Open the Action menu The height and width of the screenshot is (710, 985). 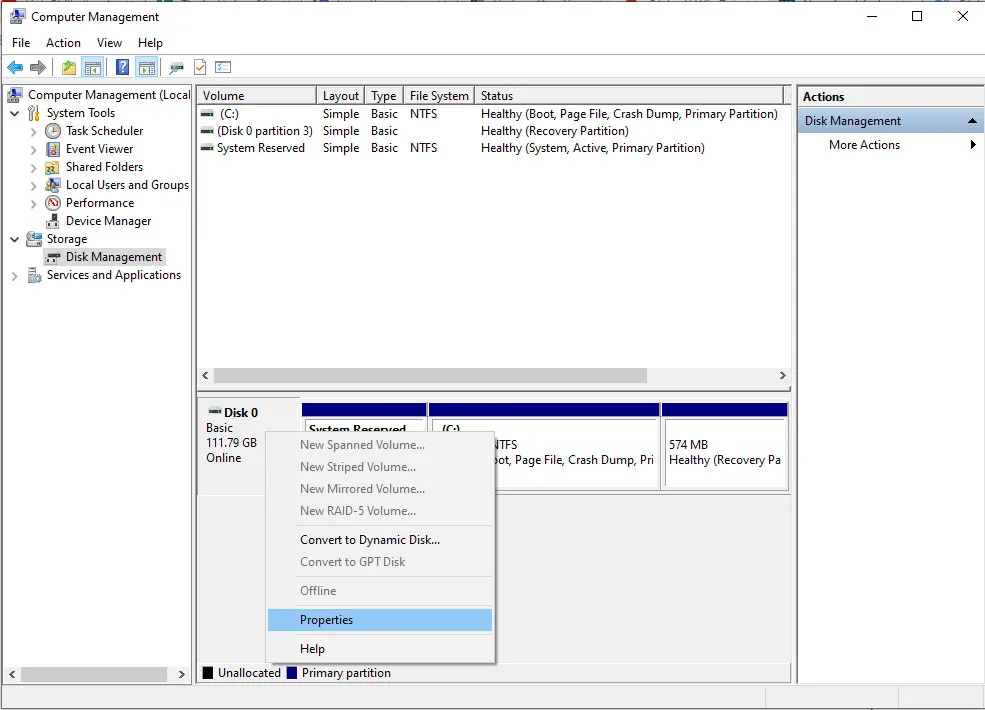tap(63, 43)
